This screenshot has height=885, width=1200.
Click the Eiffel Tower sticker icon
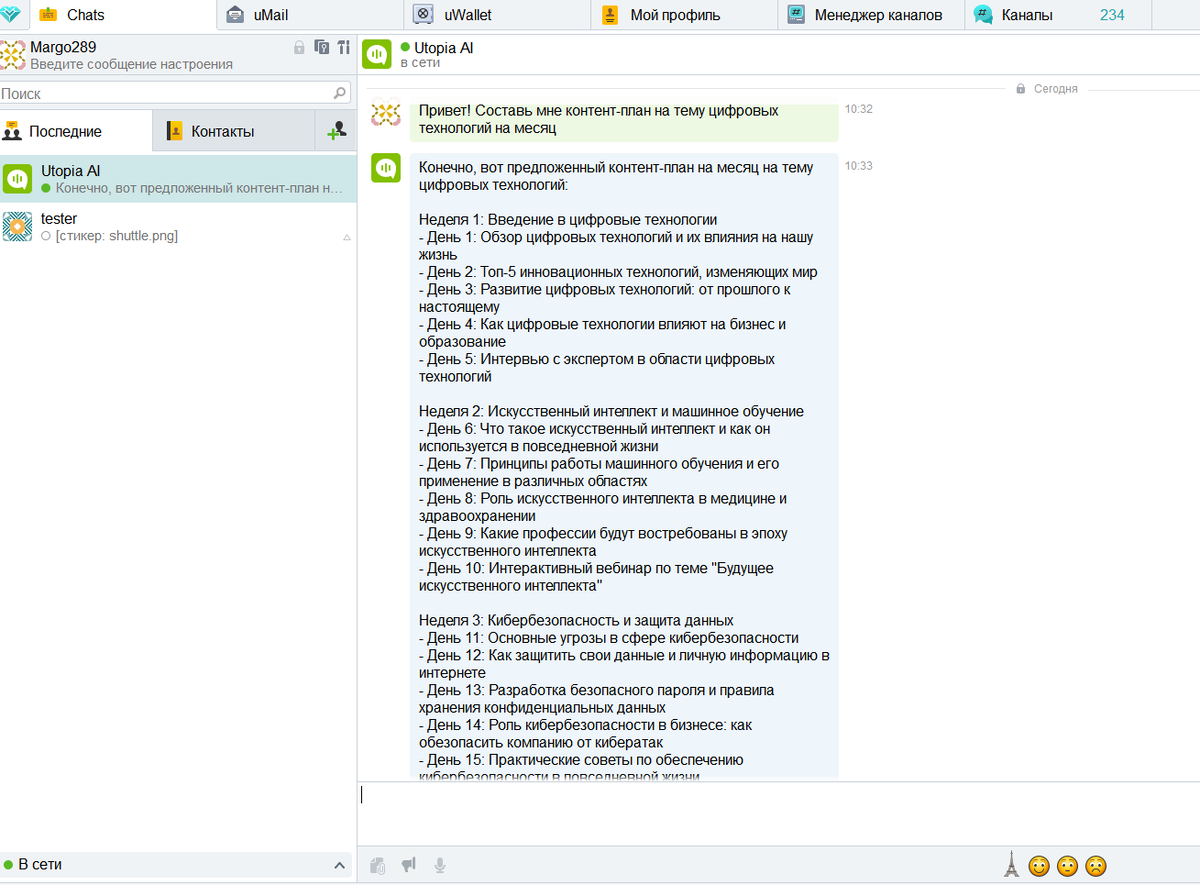1011,864
